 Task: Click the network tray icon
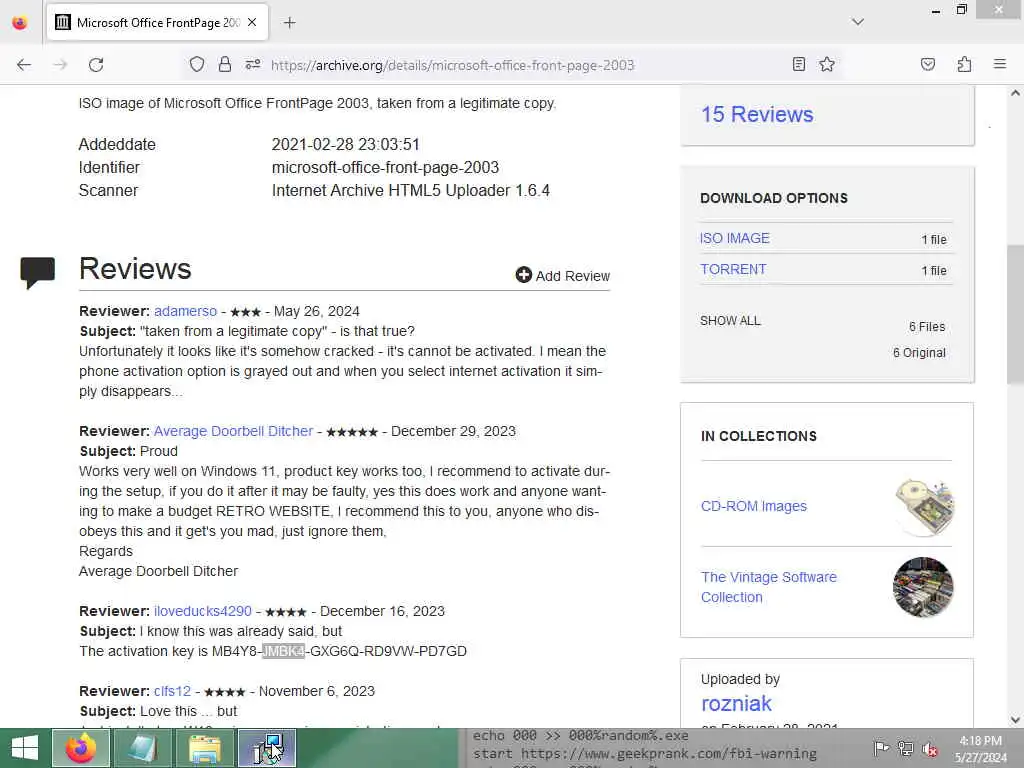tap(905, 748)
